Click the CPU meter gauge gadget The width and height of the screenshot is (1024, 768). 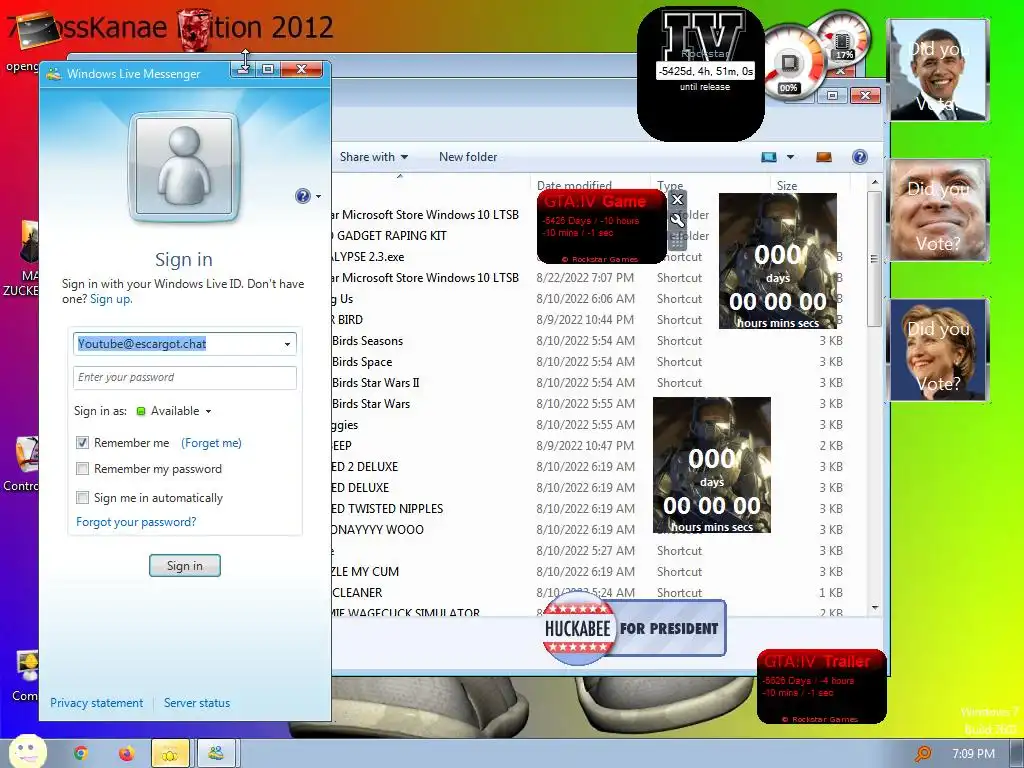point(791,63)
